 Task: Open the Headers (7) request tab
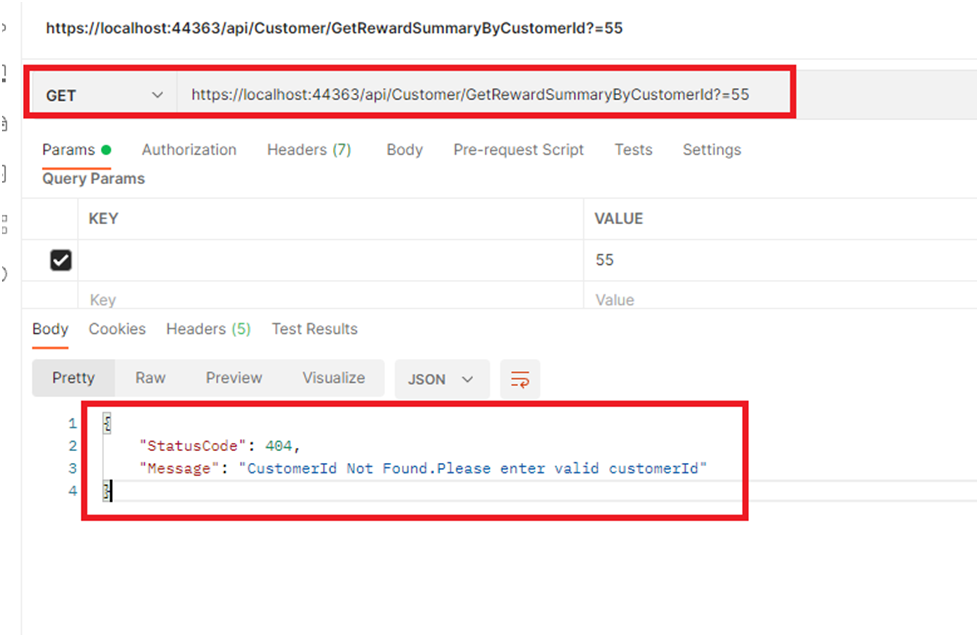click(x=308, y=149)
